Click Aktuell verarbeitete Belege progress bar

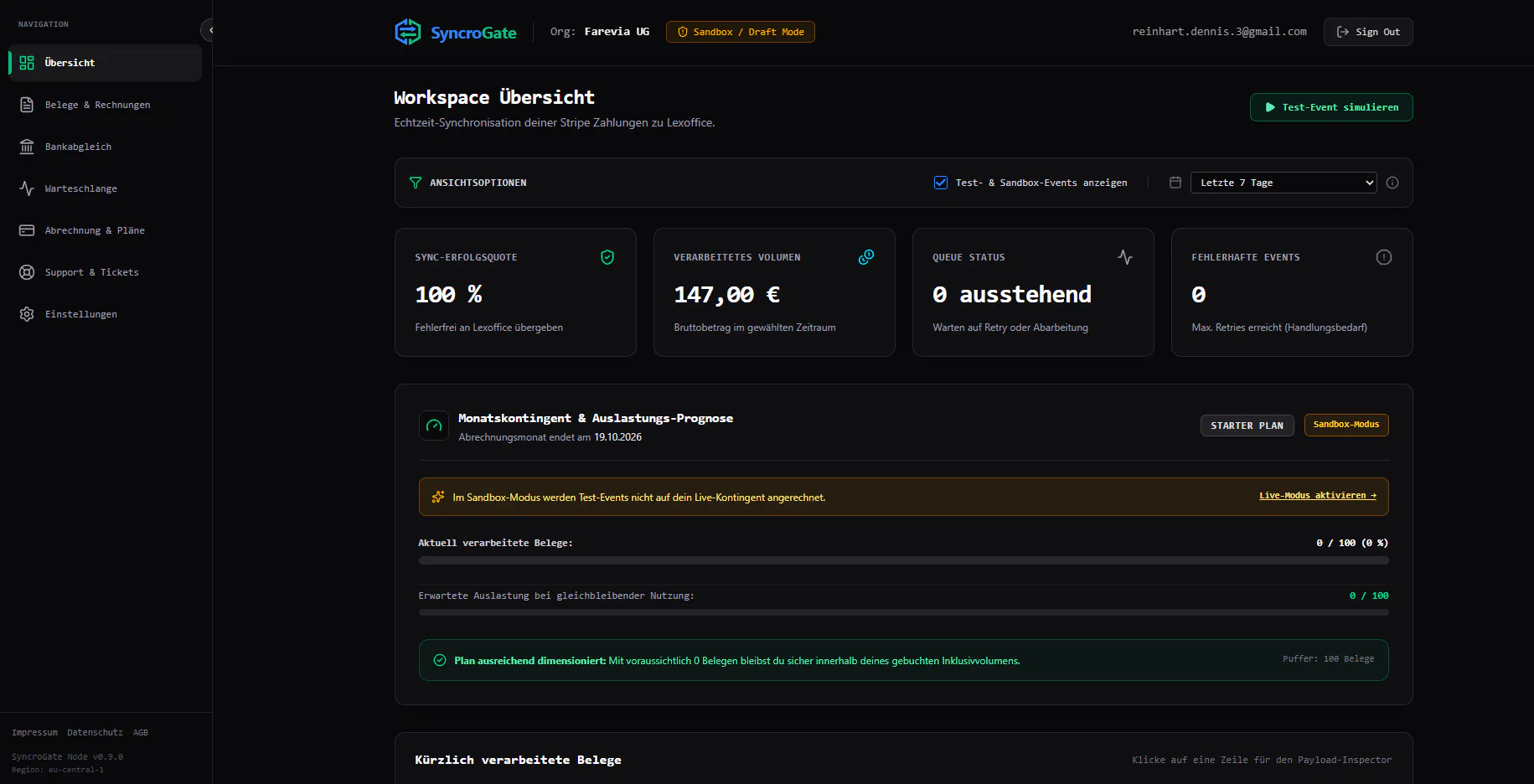point(903,560)
